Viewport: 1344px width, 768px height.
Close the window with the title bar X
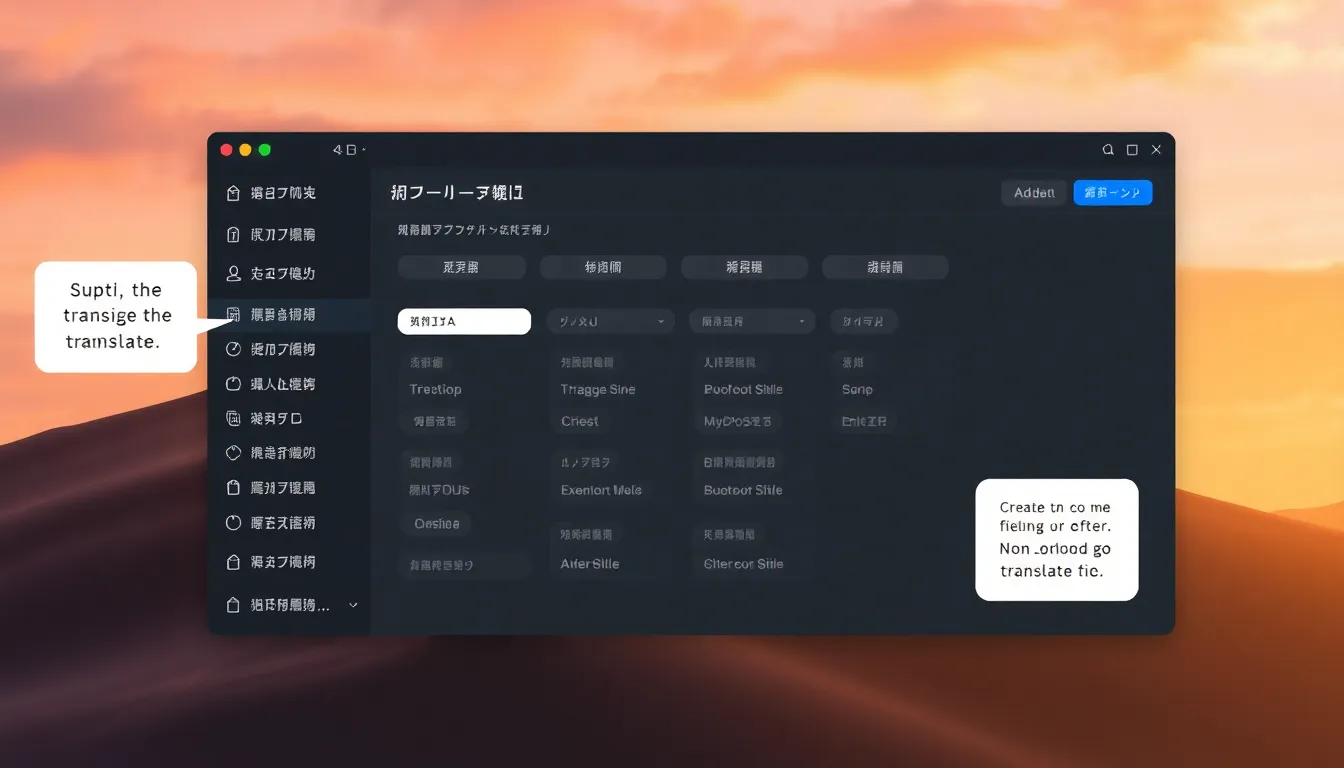point(1156,150)
